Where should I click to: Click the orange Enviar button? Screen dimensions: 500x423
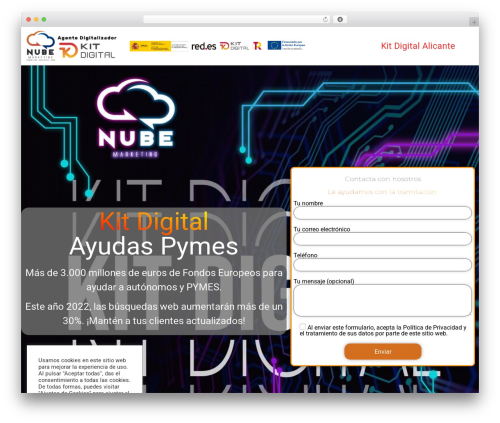click(383, 352)
